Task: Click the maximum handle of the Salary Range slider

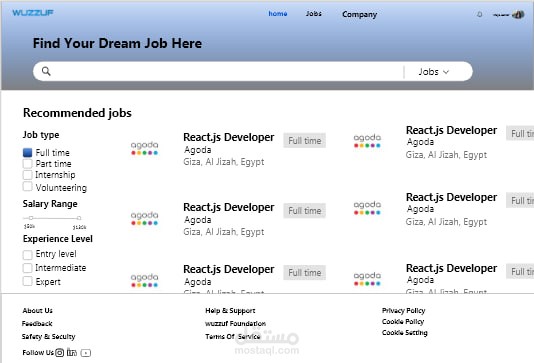Action: coord(79,218)
